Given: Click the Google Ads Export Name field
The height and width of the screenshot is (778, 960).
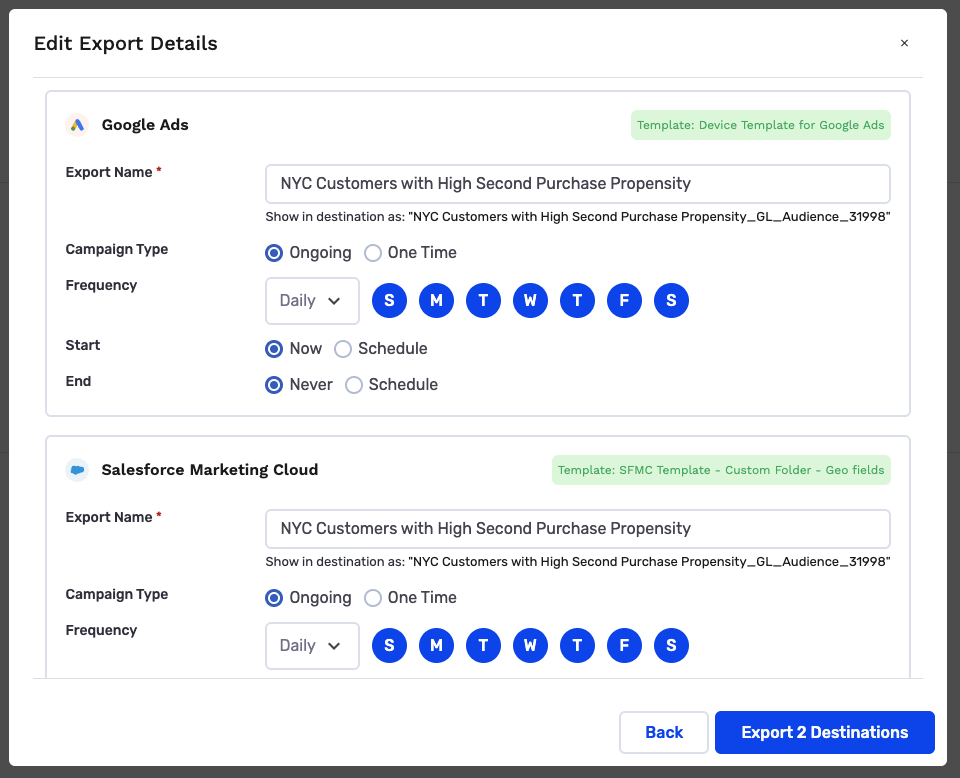Looking at the screenshot, I should 577,184.
